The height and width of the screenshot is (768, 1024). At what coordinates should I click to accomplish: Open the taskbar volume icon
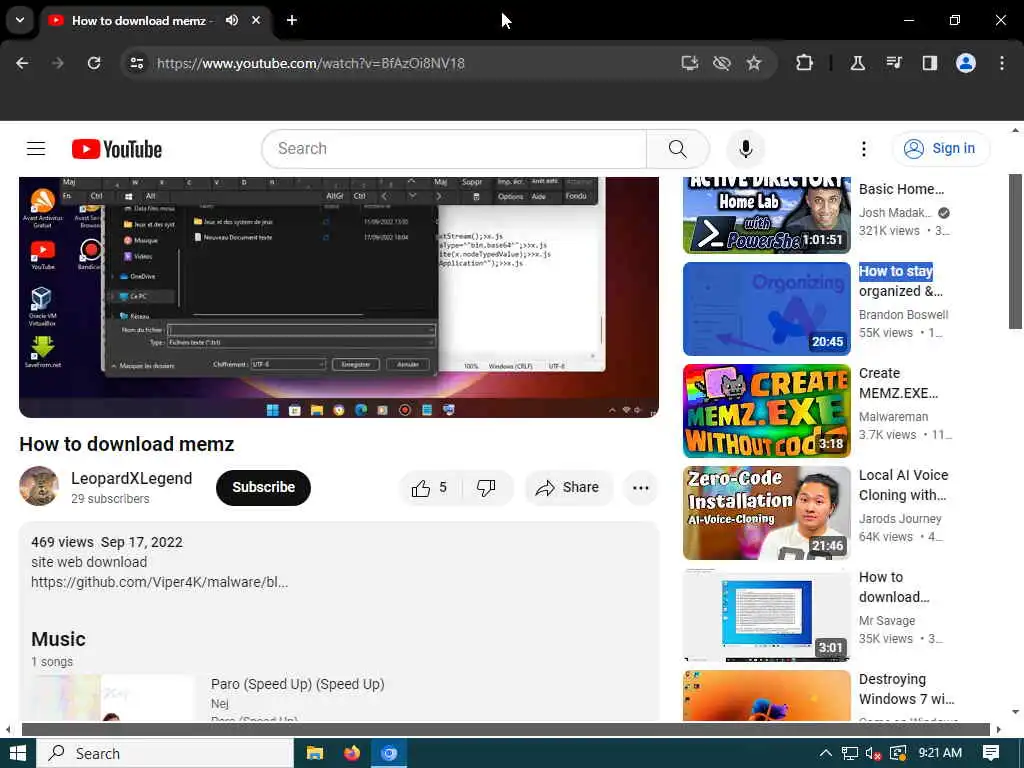click(x=874, y=754)
